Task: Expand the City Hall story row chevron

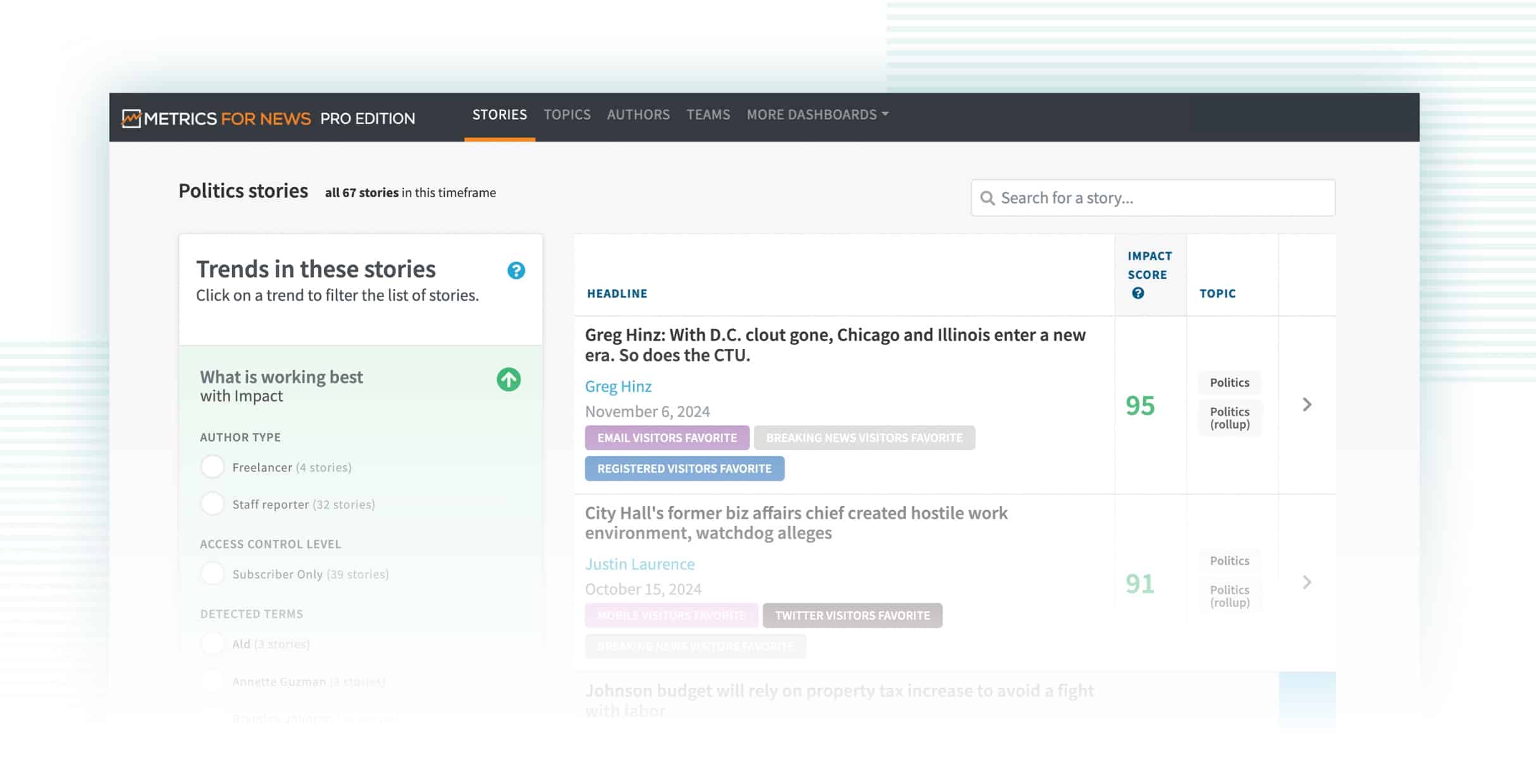Action: tap(1307, 582)
